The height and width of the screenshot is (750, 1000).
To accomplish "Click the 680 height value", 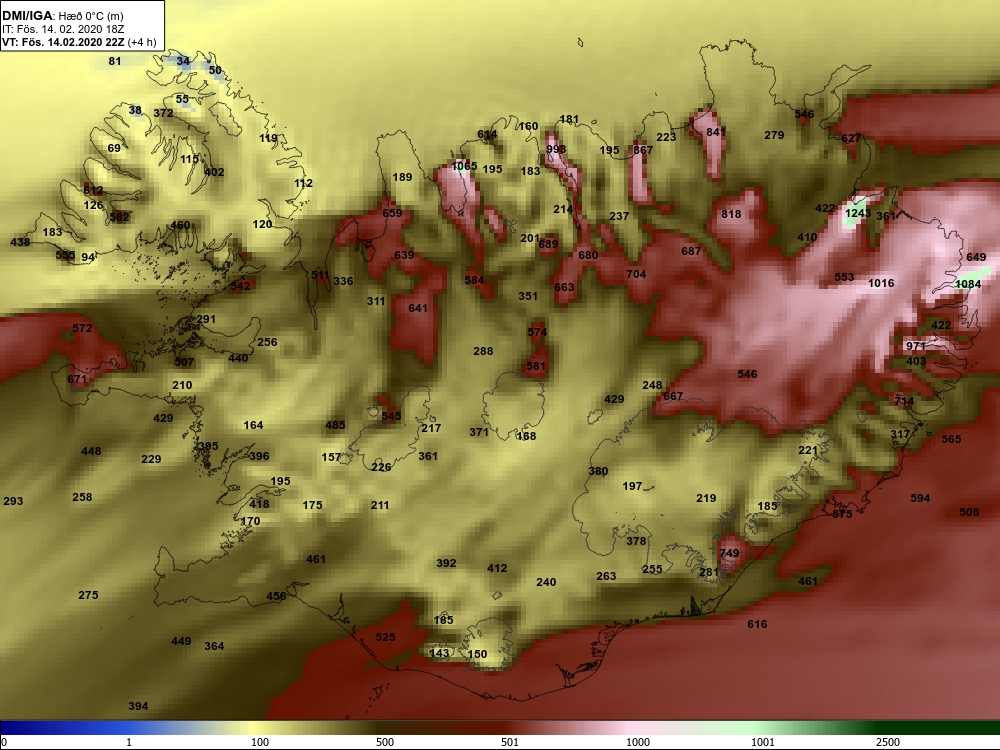I will click(x=588, y=255).
